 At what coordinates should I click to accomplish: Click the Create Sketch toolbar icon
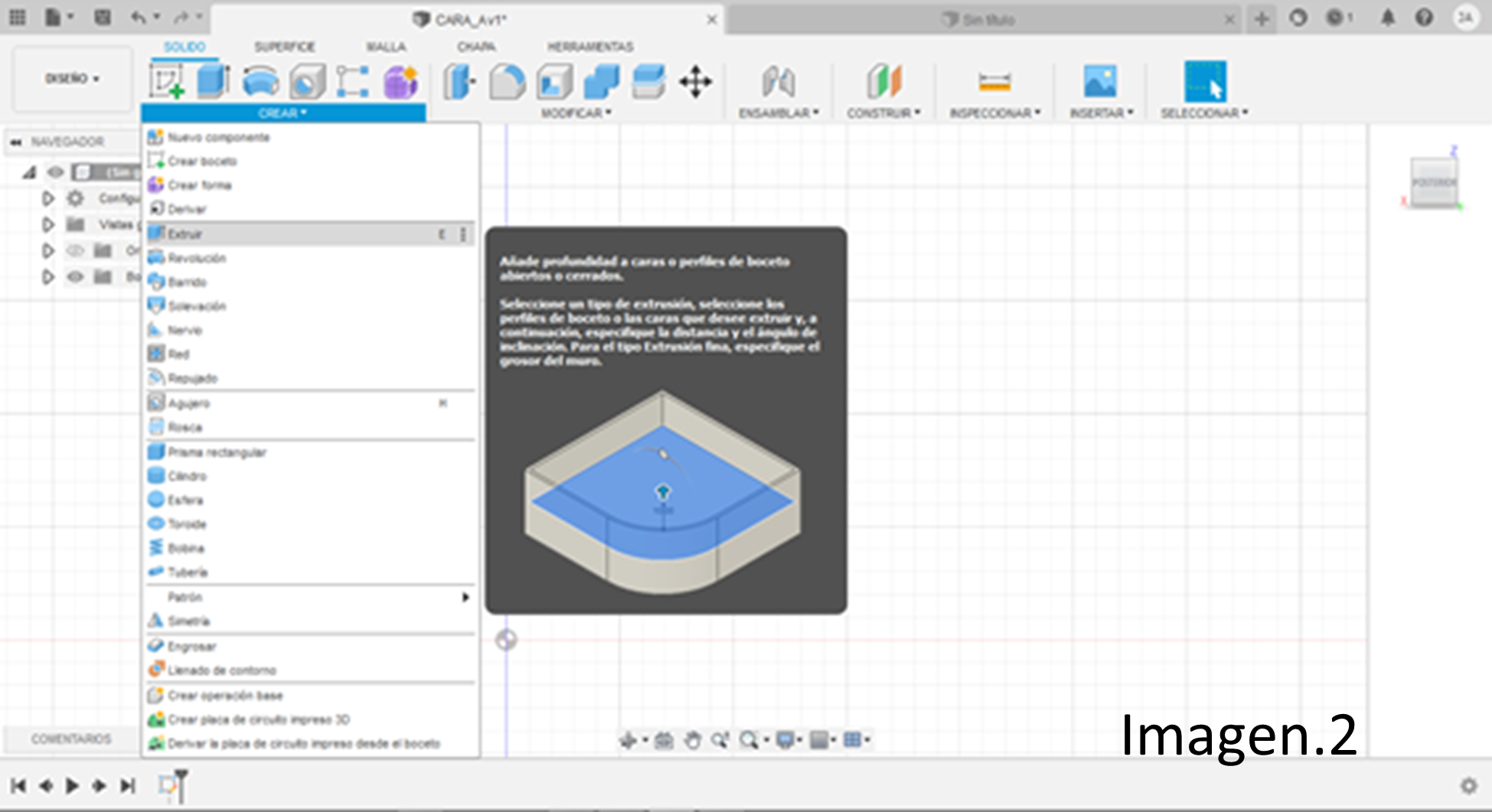(x=166, y=82)
